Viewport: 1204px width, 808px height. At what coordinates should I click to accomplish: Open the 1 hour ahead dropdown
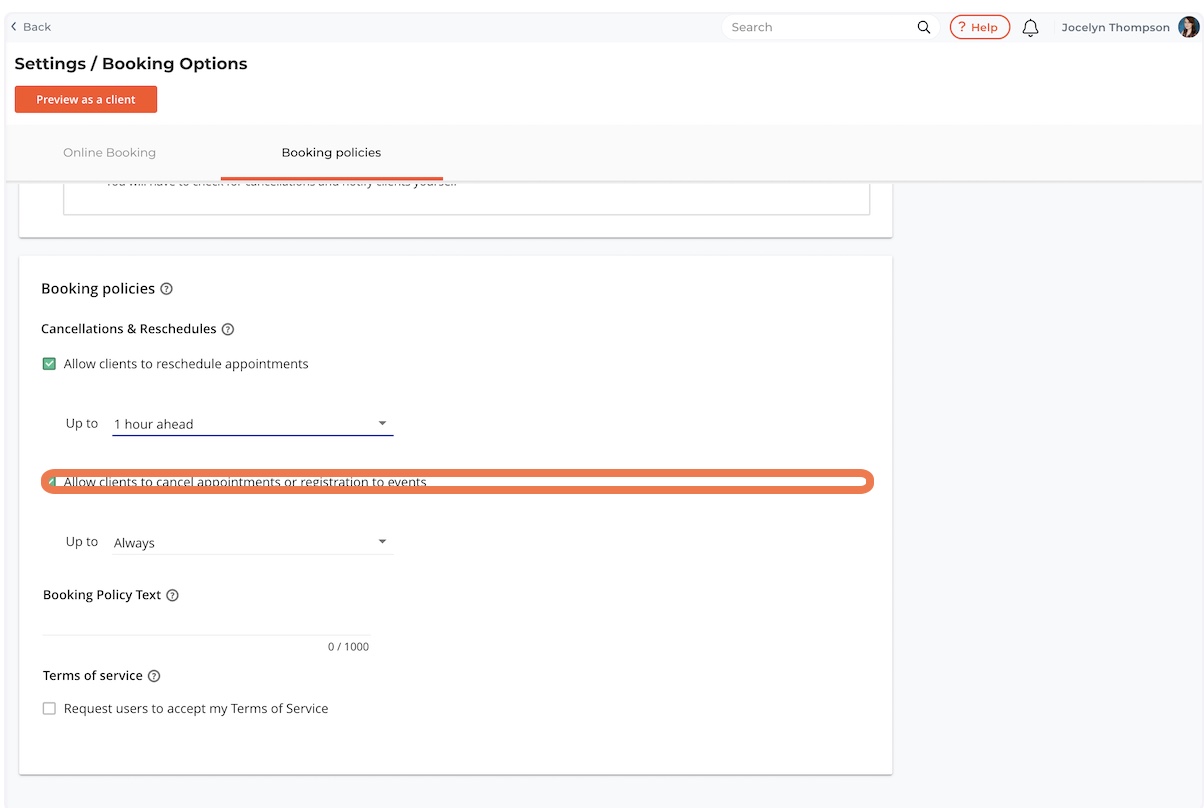click(252, 424)
